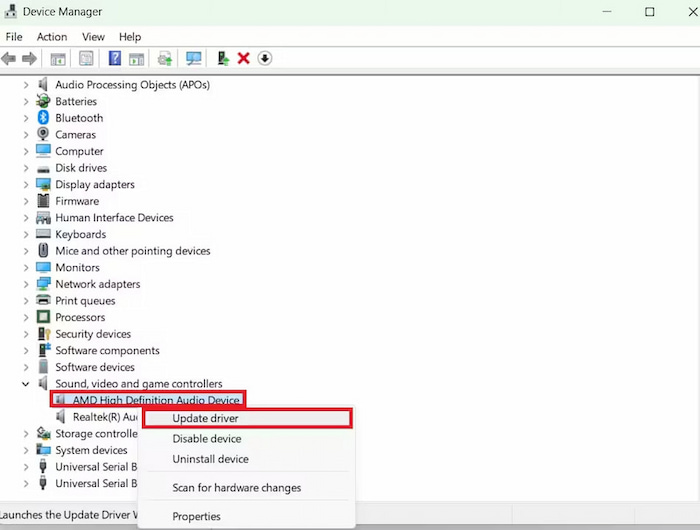Image resolution: width=700 pixels, height=530 pixels.
Task: Open the Action menu
Action: [x=52, y=37]
